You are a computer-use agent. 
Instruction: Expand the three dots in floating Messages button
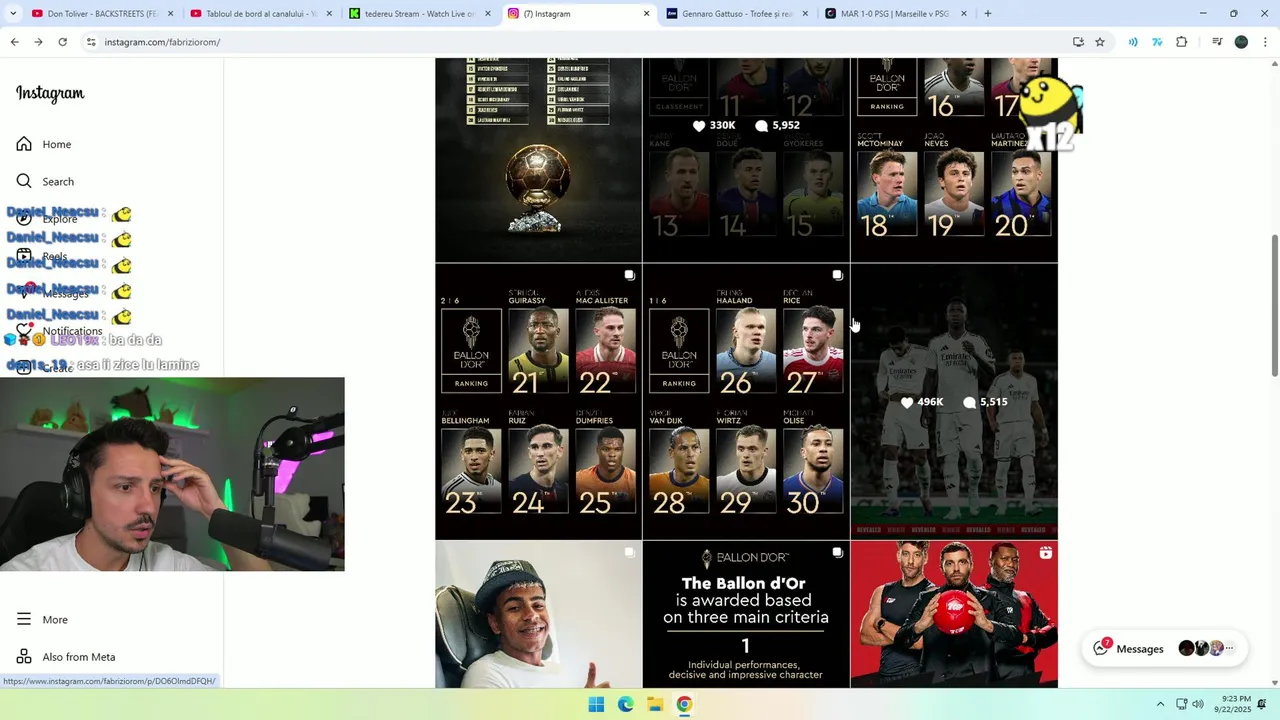[1229, 648]
